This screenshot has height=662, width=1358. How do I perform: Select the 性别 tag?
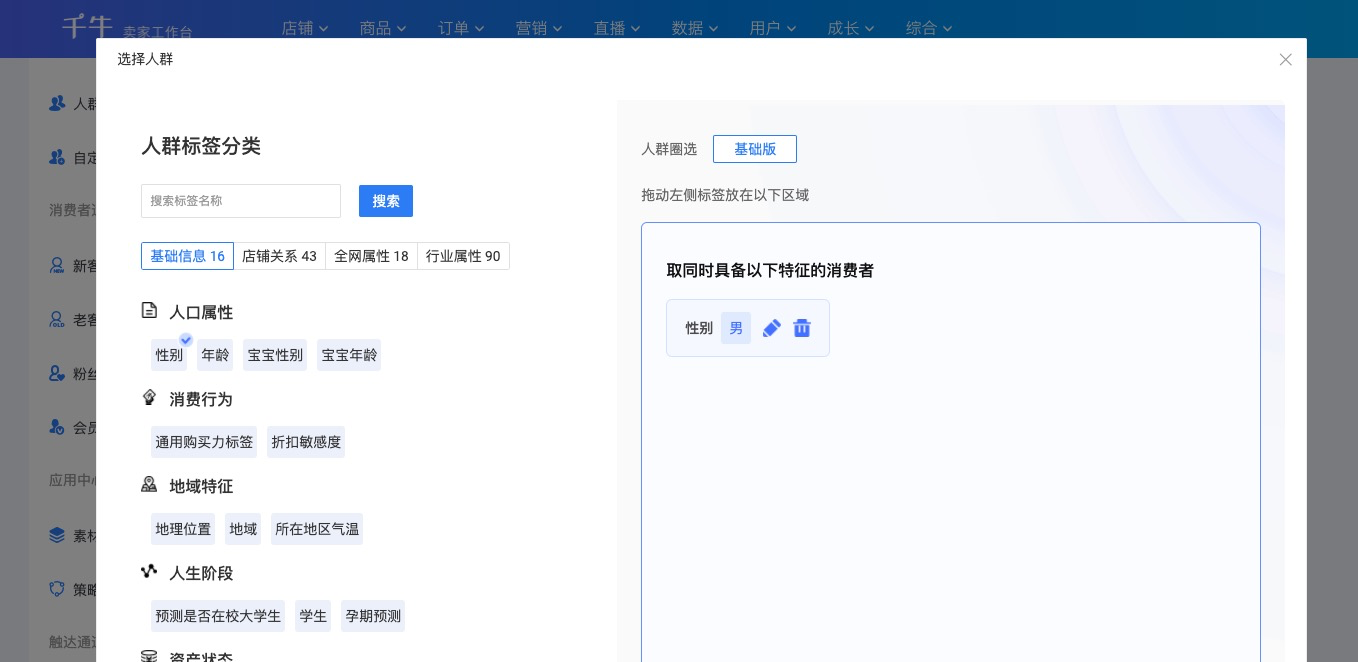tap(169, 355)
